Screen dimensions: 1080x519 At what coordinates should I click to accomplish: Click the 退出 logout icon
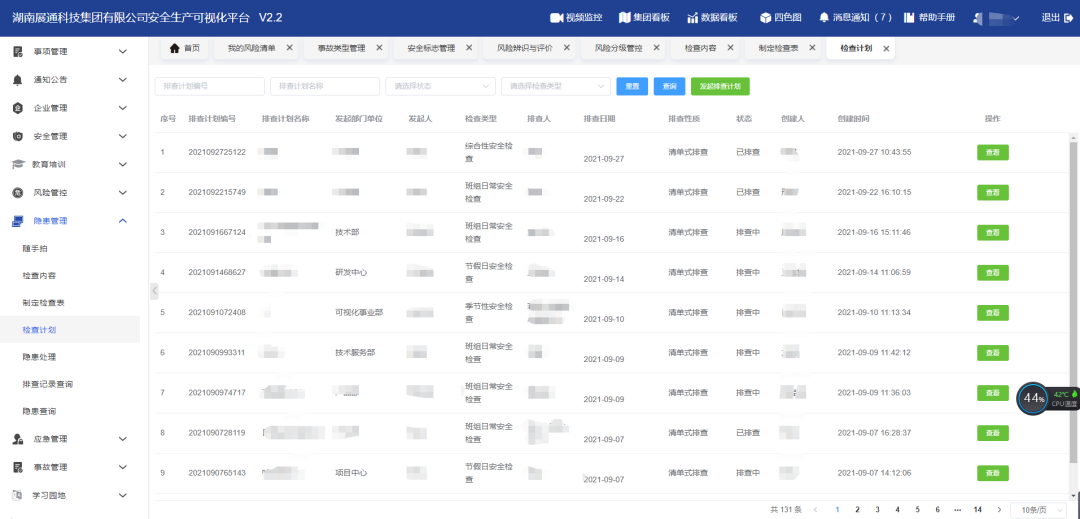click(x=1068, y=18)
